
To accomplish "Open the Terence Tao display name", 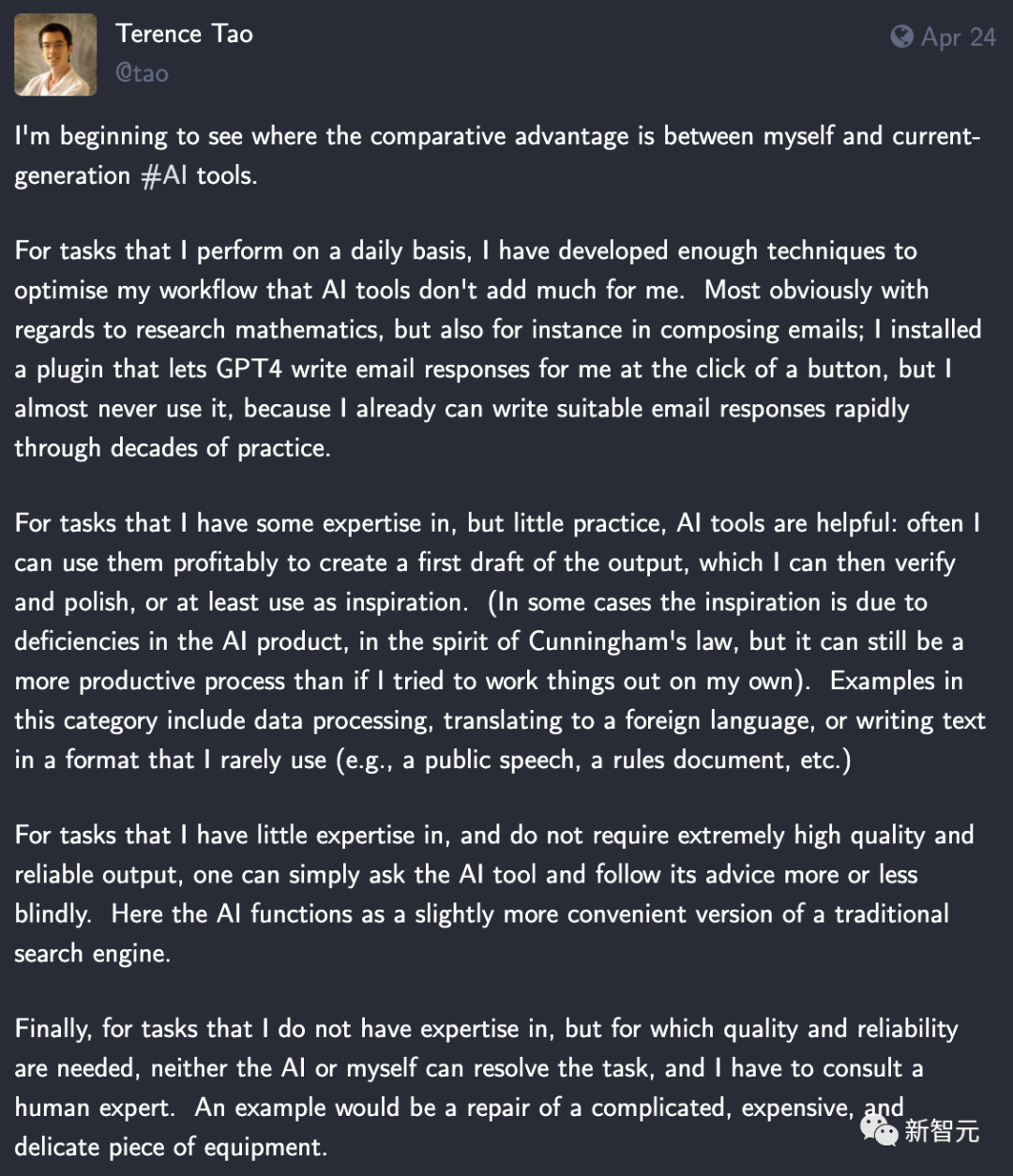I will [184, 34].
